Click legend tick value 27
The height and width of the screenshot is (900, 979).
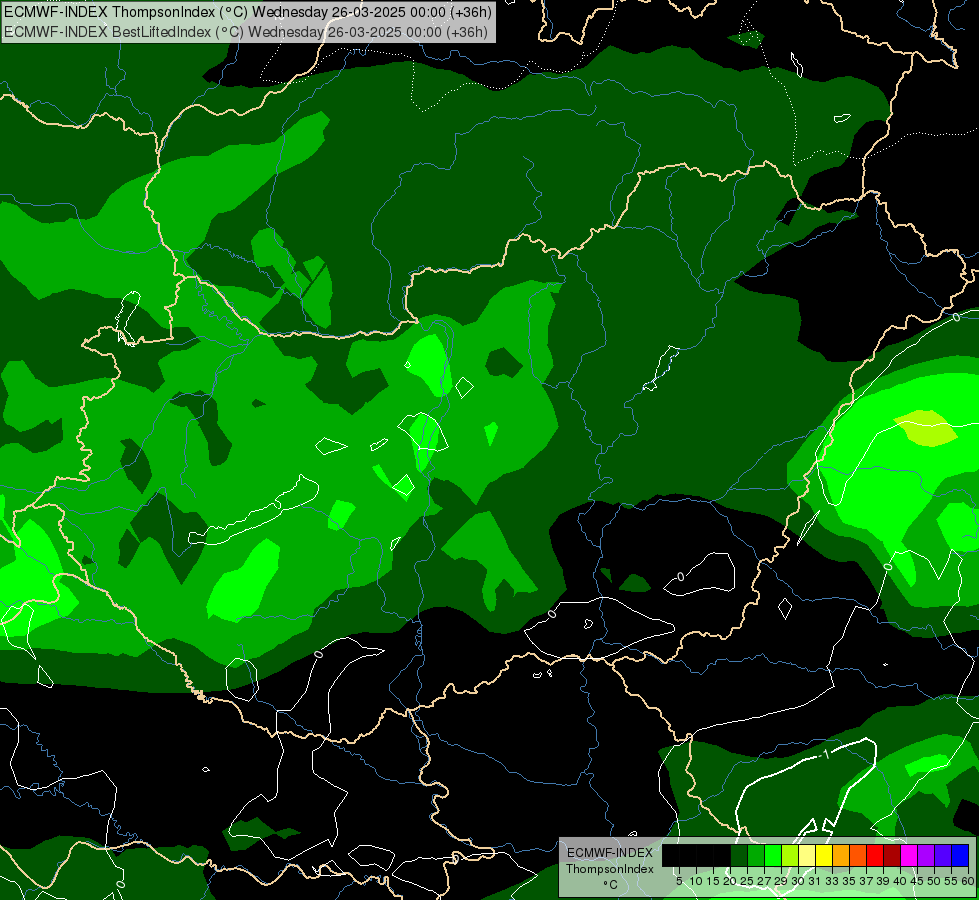[764, 881]
